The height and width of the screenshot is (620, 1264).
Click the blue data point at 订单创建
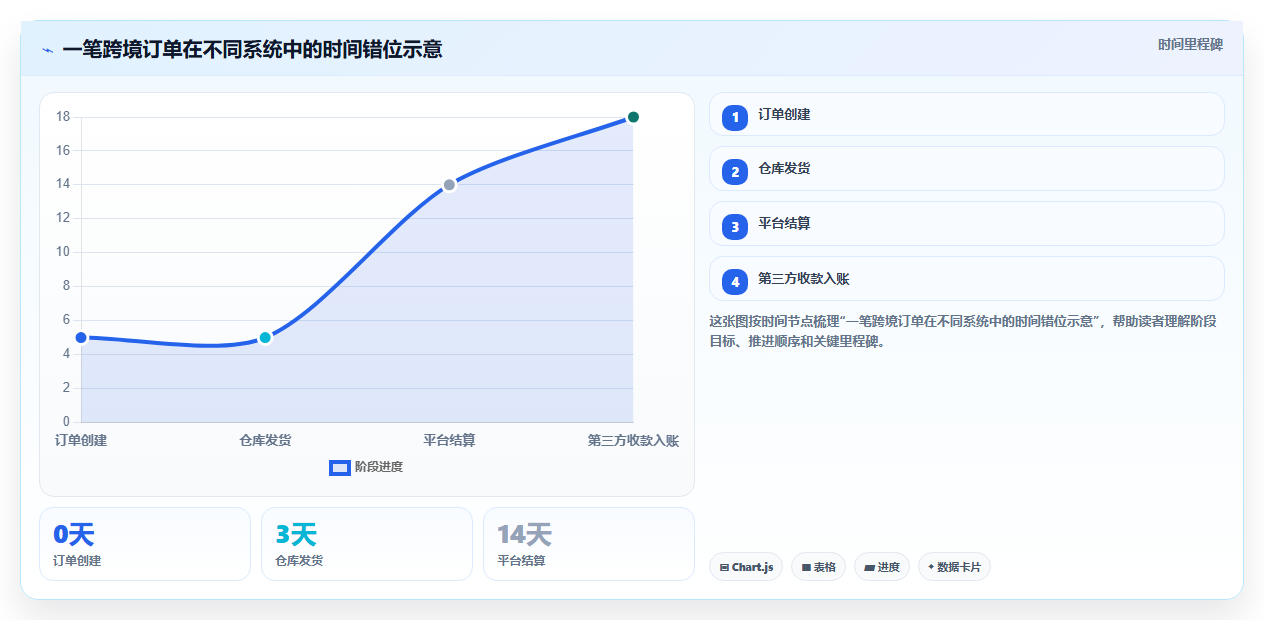(x=81, y=338)
